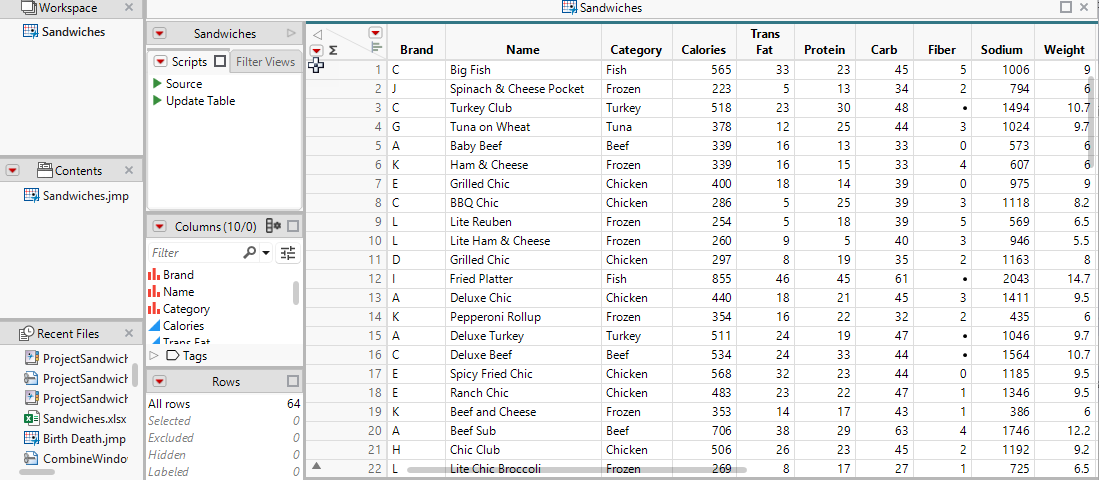Screen dimensions: 1099x480
Task: Select Brand in the Columns list
Action: point(178,275)
